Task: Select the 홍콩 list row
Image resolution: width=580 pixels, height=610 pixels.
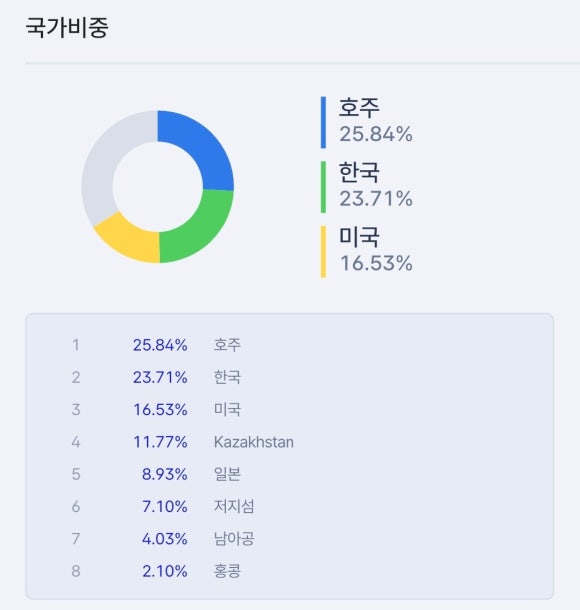Action: point(289,571)
